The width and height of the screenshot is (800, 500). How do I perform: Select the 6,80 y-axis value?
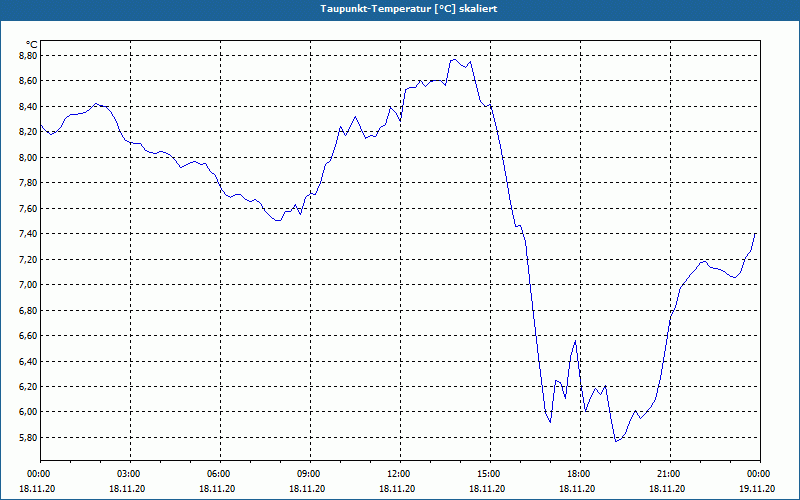29,310
